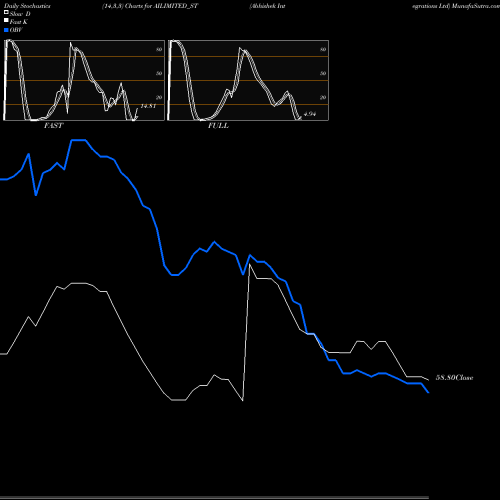Click the Fast K legend swatch
This screenshot has height=500, width=500.
[6, 20]
